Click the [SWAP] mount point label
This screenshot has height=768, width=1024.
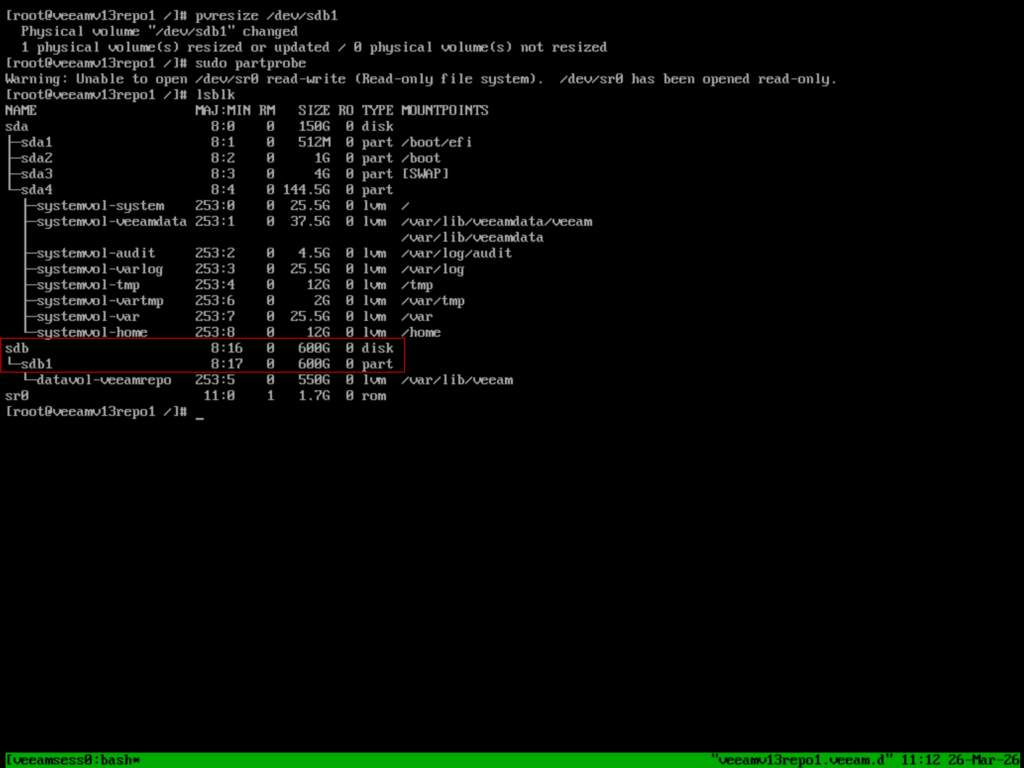(x=424, y=174)
